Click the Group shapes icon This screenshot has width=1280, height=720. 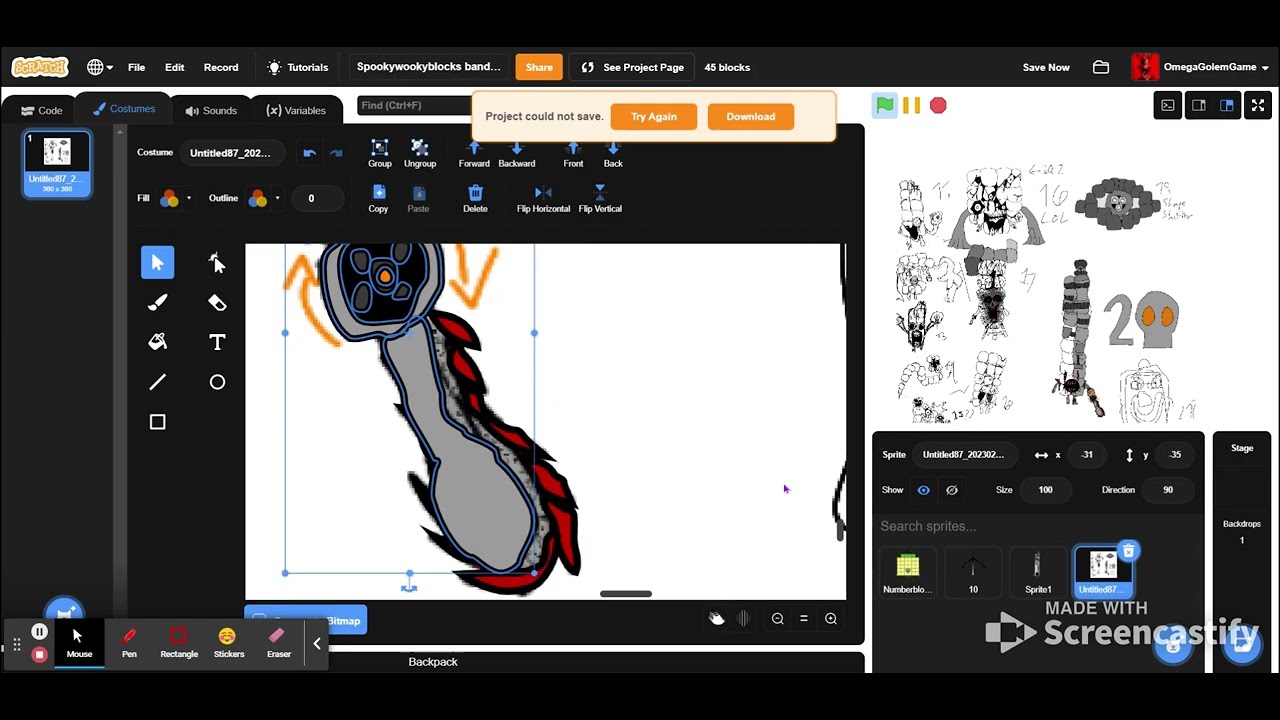point(379,147)
